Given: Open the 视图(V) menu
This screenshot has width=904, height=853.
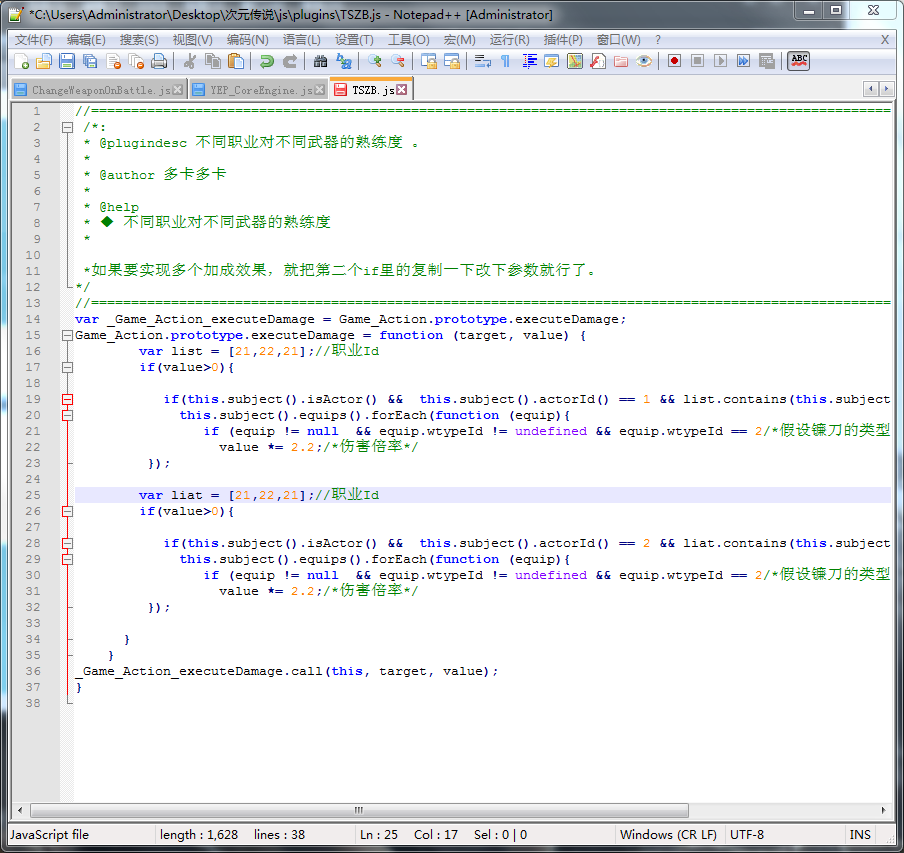Looking at the screenshot, I should pyautogui.click(x=193, y=40).
